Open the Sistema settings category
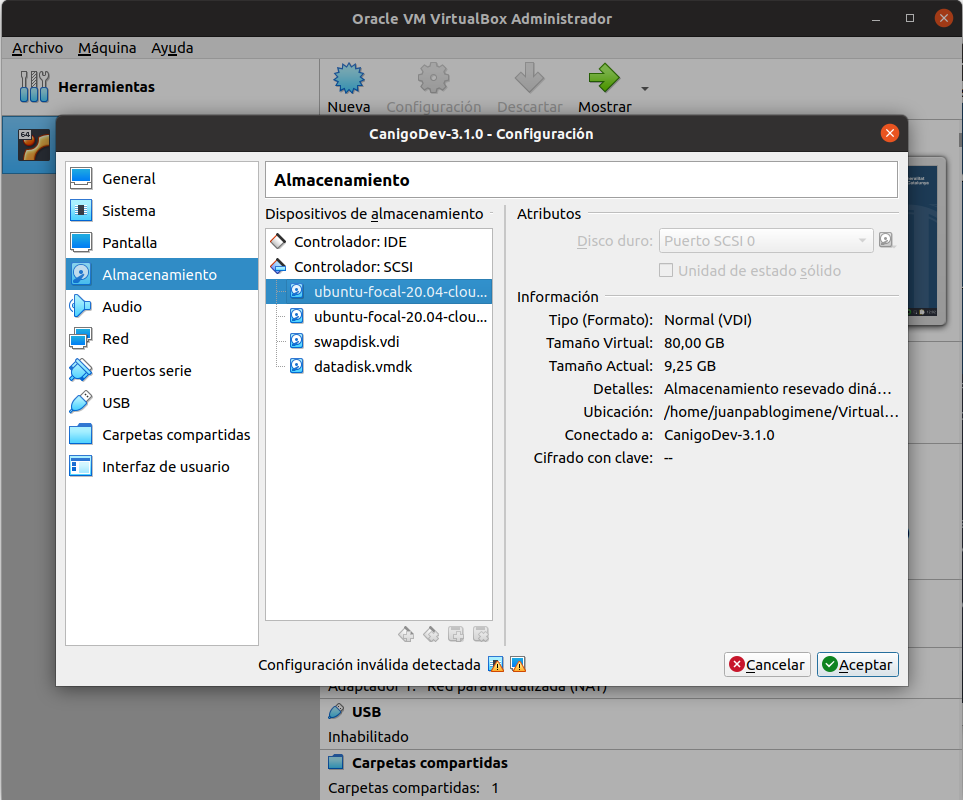 tap(162, 211)
